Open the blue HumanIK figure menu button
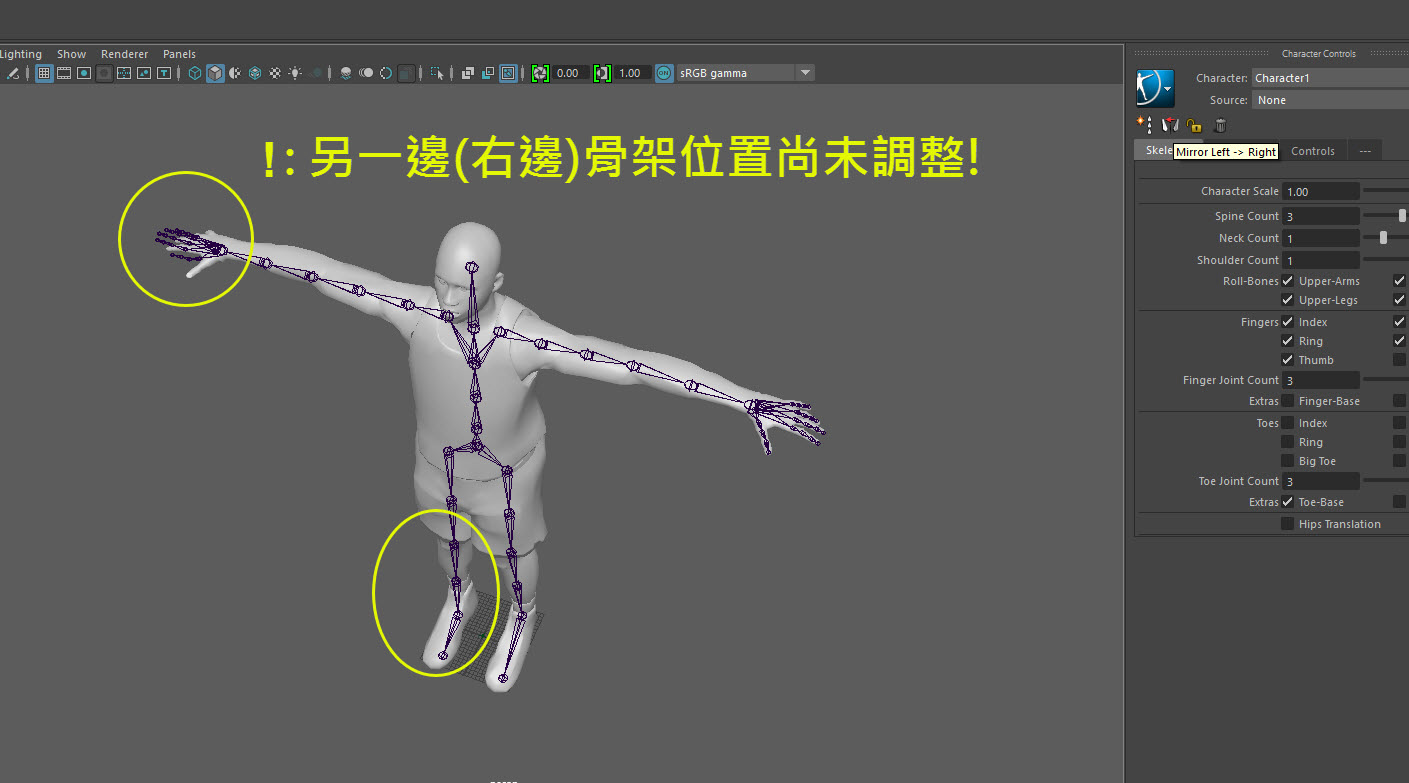 pyautogui.click(x=1155, y=88)
